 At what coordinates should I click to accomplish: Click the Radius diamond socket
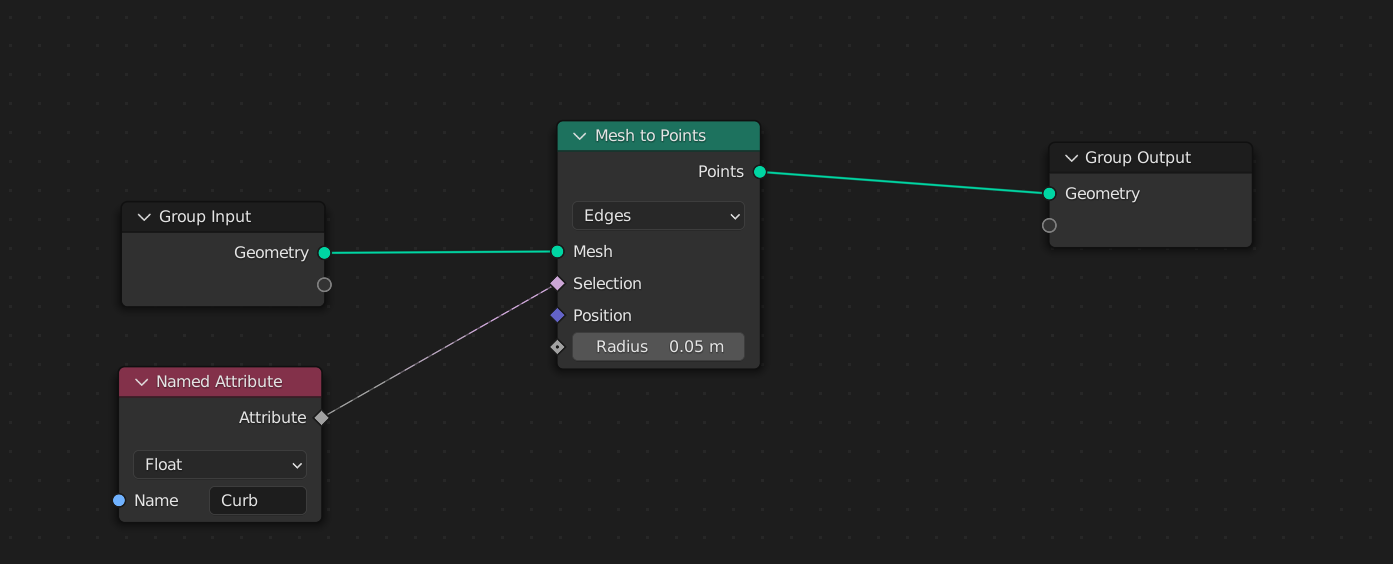coord(558,347)
